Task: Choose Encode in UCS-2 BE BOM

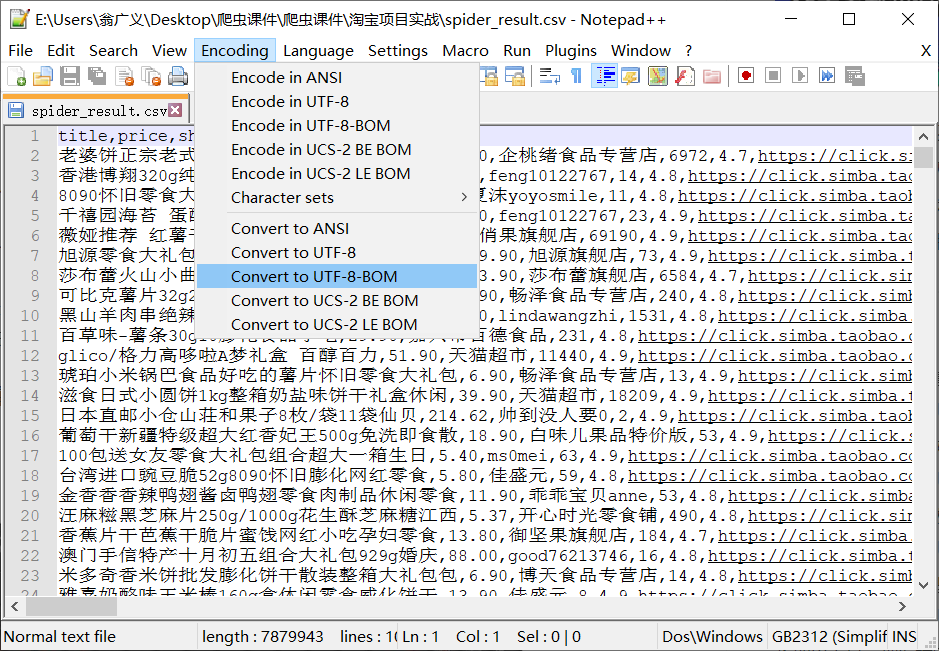Action: tap(337, 150)
